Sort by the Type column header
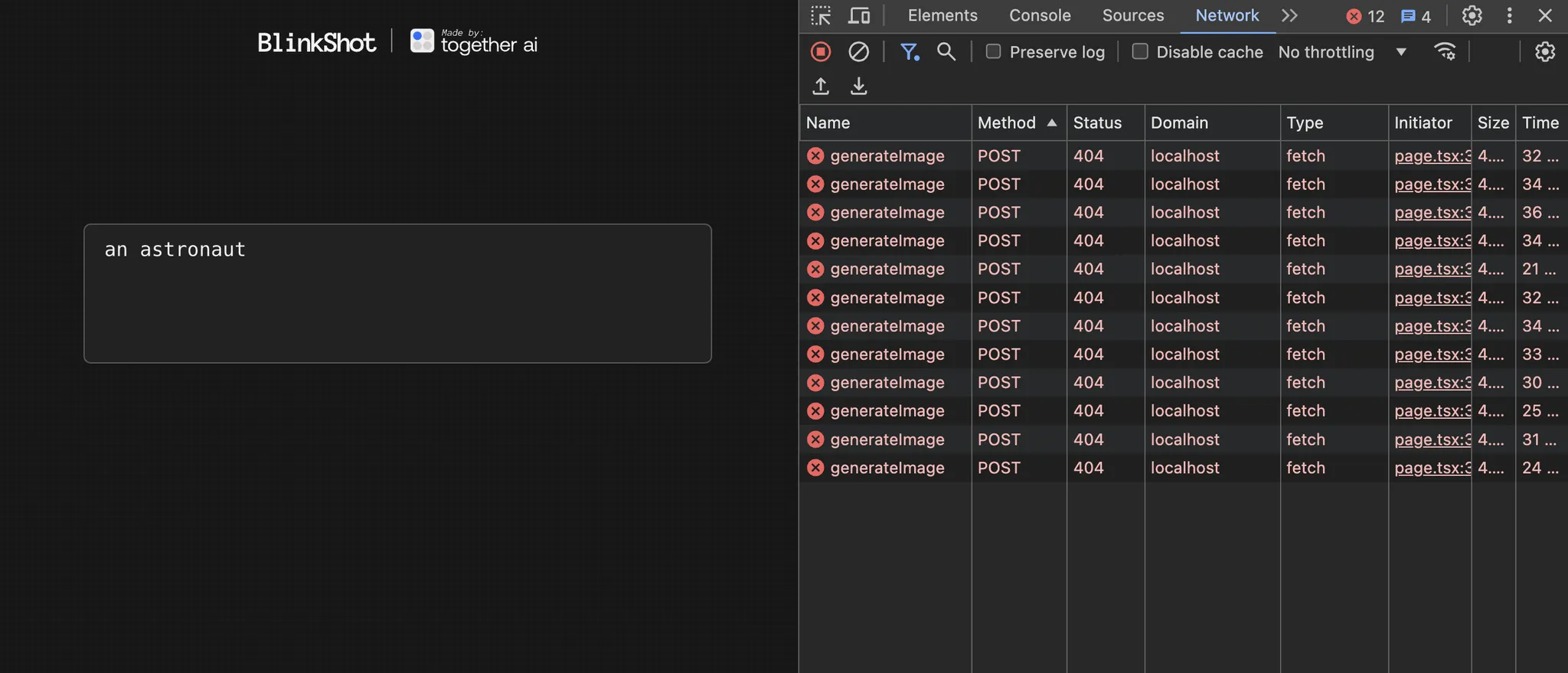 pyautogui.click(x=1334, y=123)
